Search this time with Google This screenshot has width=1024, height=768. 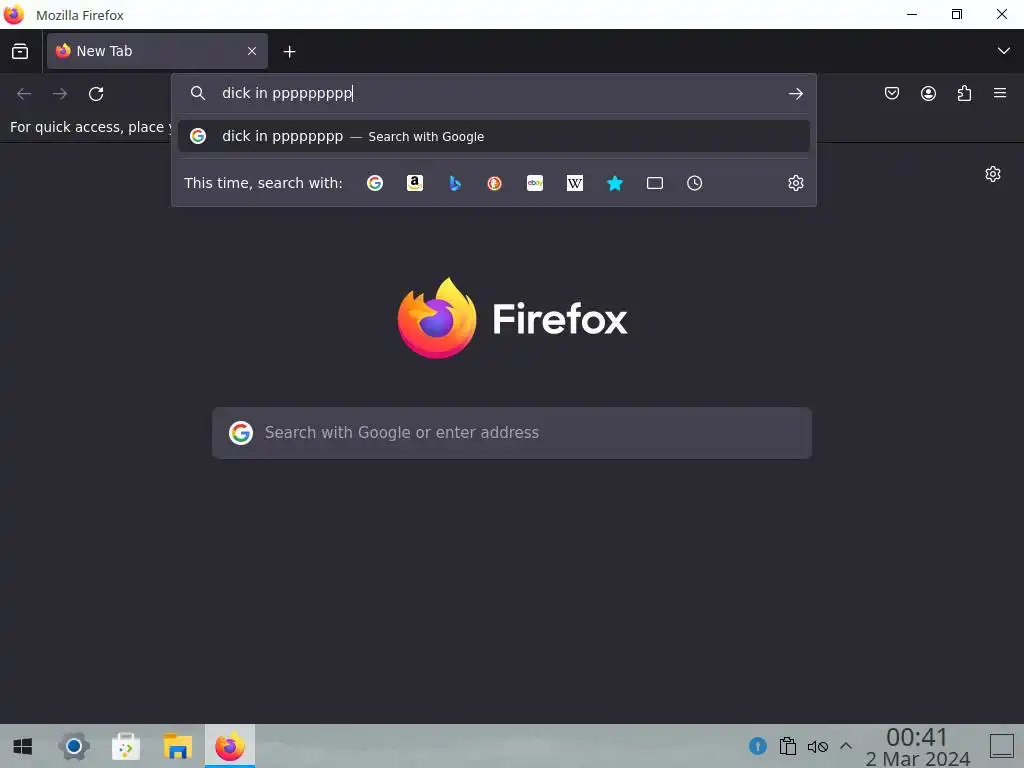click(375, 184)
